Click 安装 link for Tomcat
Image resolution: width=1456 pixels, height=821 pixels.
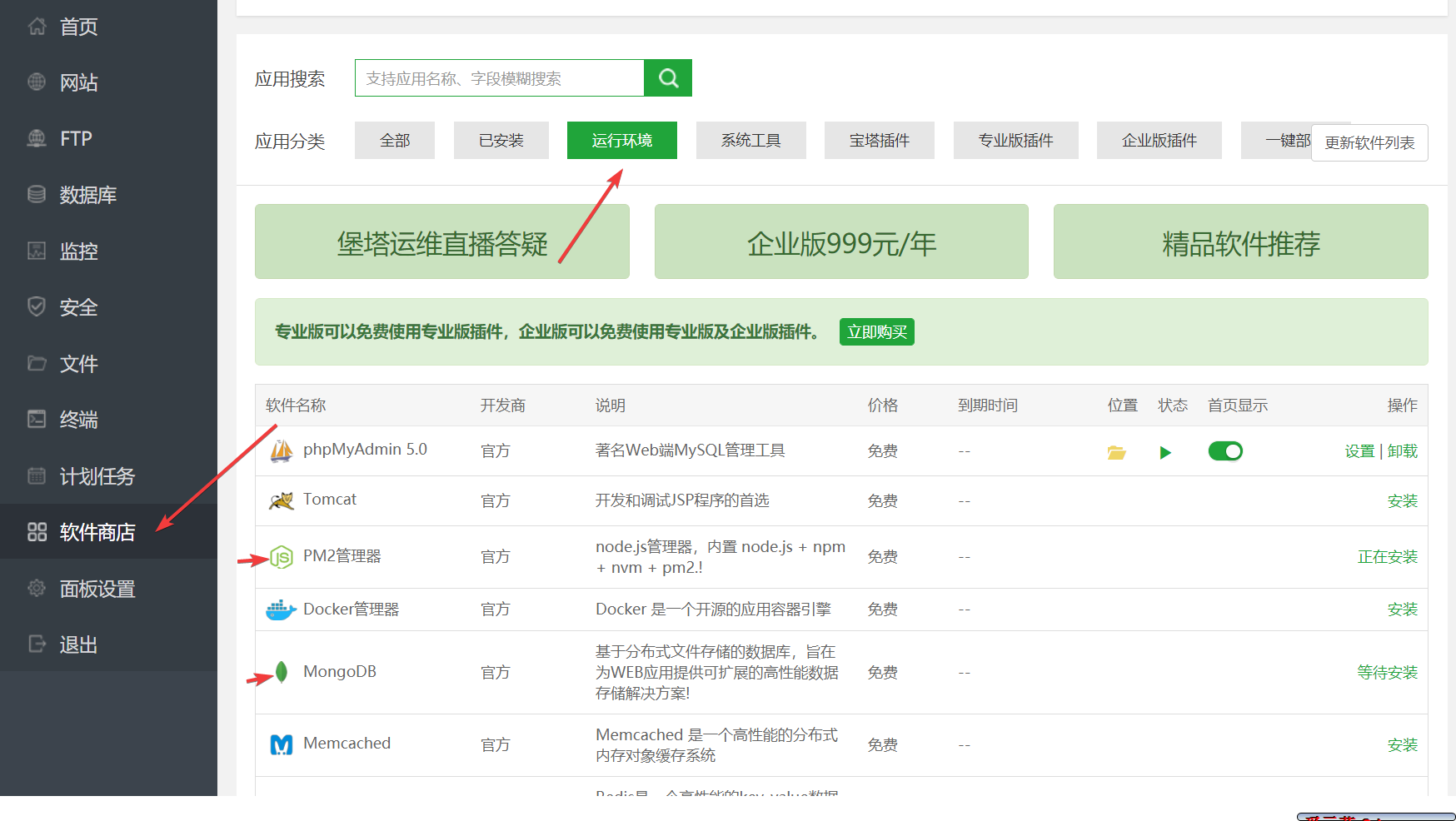(x=1403, y=501)
